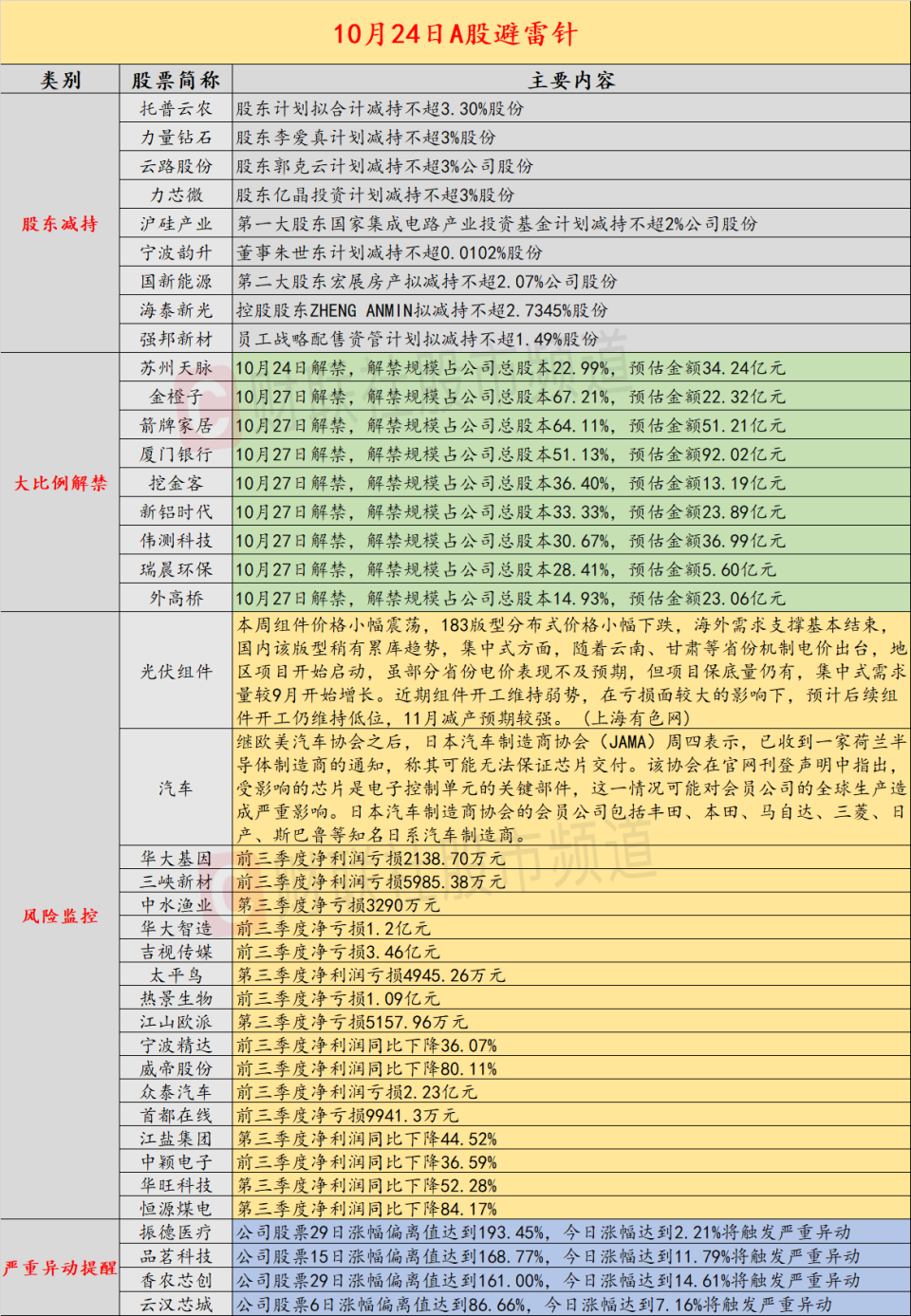Image resolution: width=911 pixels, height=1316 pixels.
Task: Click 前三季度净利润亏损2138.70万元 text
Action: [370, 858]
